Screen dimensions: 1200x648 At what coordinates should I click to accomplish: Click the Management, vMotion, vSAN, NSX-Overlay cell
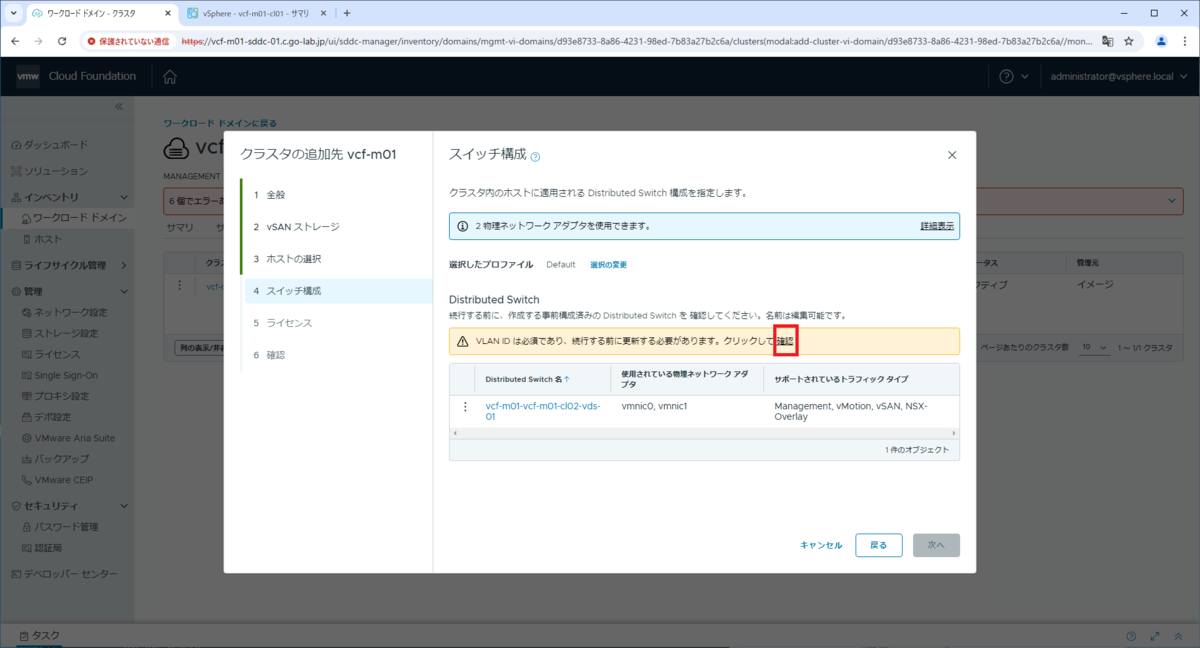[x=851, y=411]
